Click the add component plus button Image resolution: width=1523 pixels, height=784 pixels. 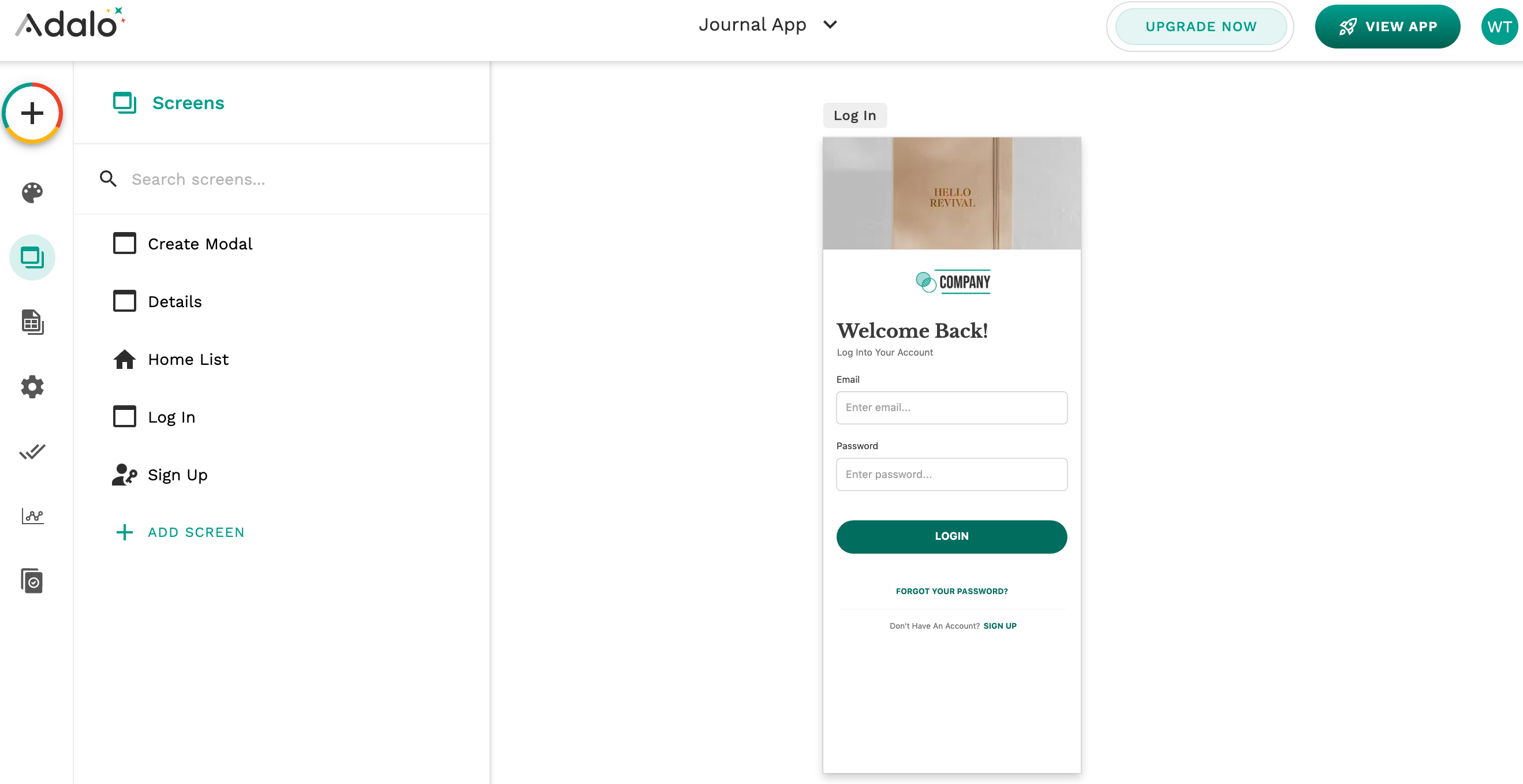32,113
